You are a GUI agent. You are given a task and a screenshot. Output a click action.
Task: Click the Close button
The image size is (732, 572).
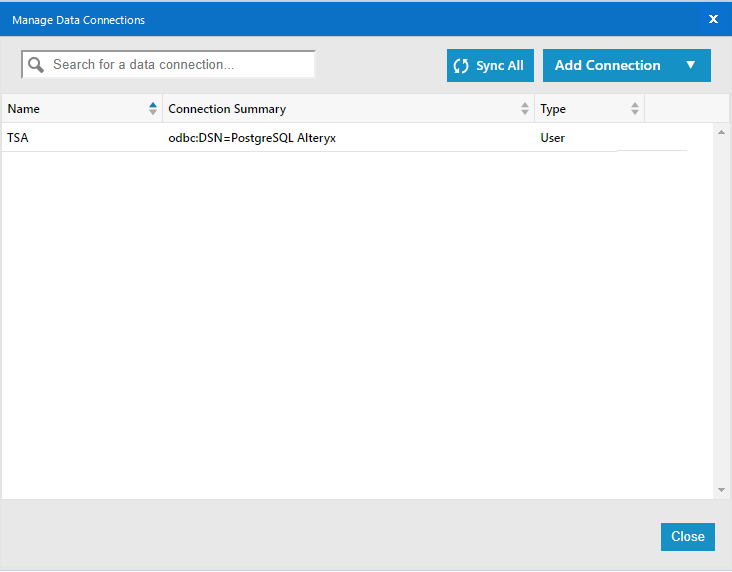688,537
